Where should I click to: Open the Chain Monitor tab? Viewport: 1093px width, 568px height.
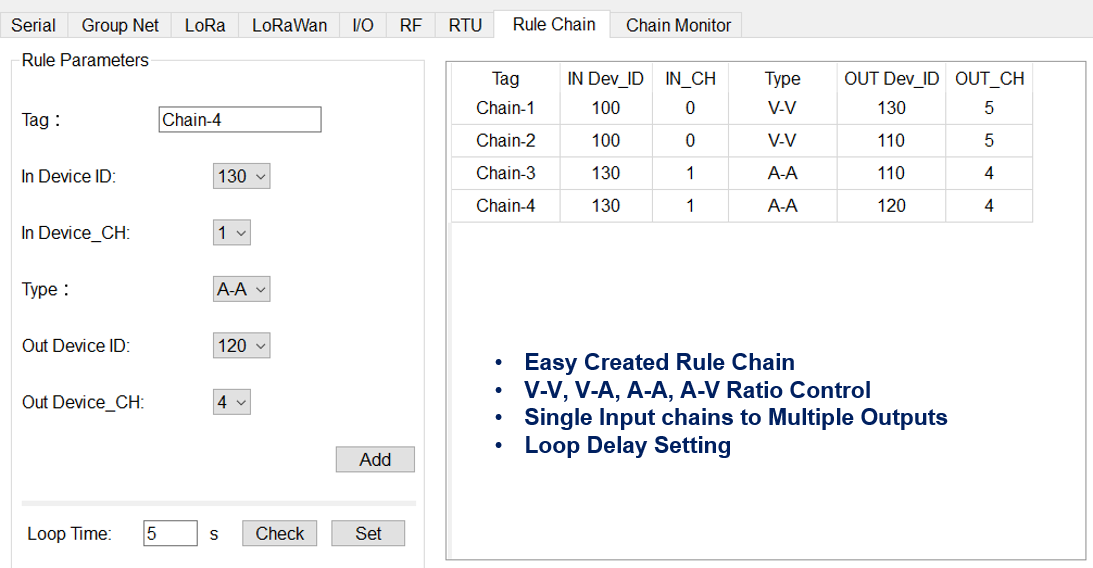(678, 26)
